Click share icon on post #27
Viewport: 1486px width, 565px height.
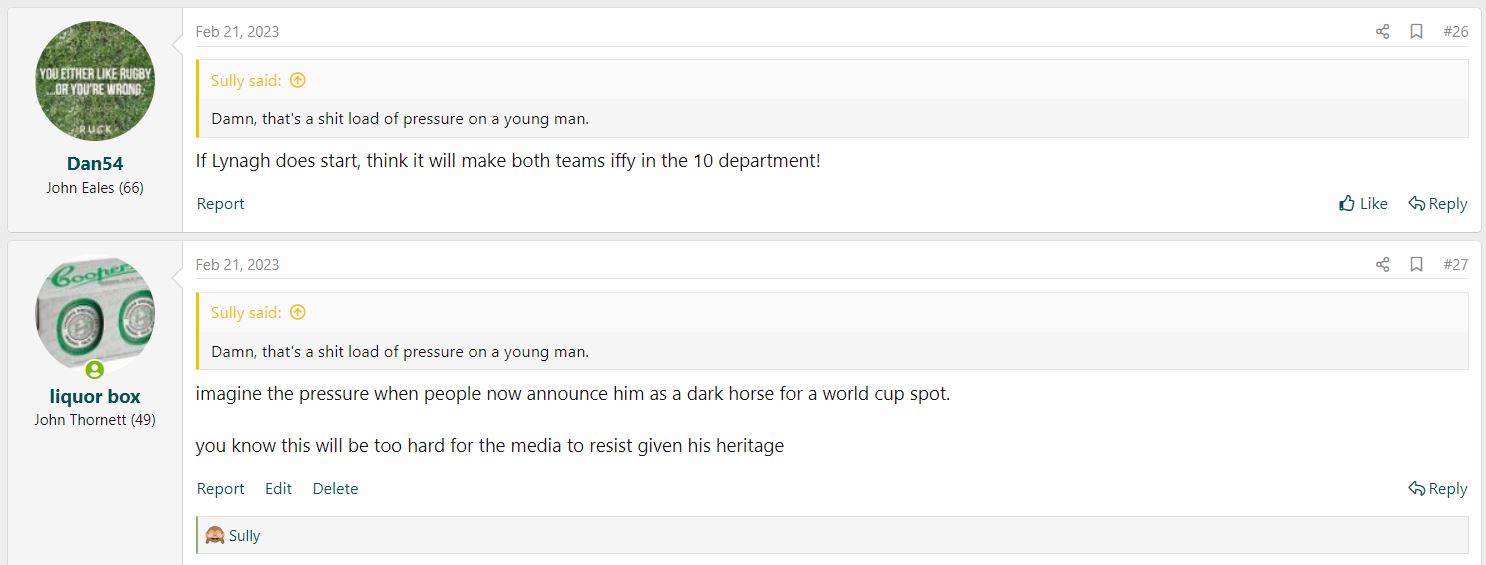click(1382, 265)
